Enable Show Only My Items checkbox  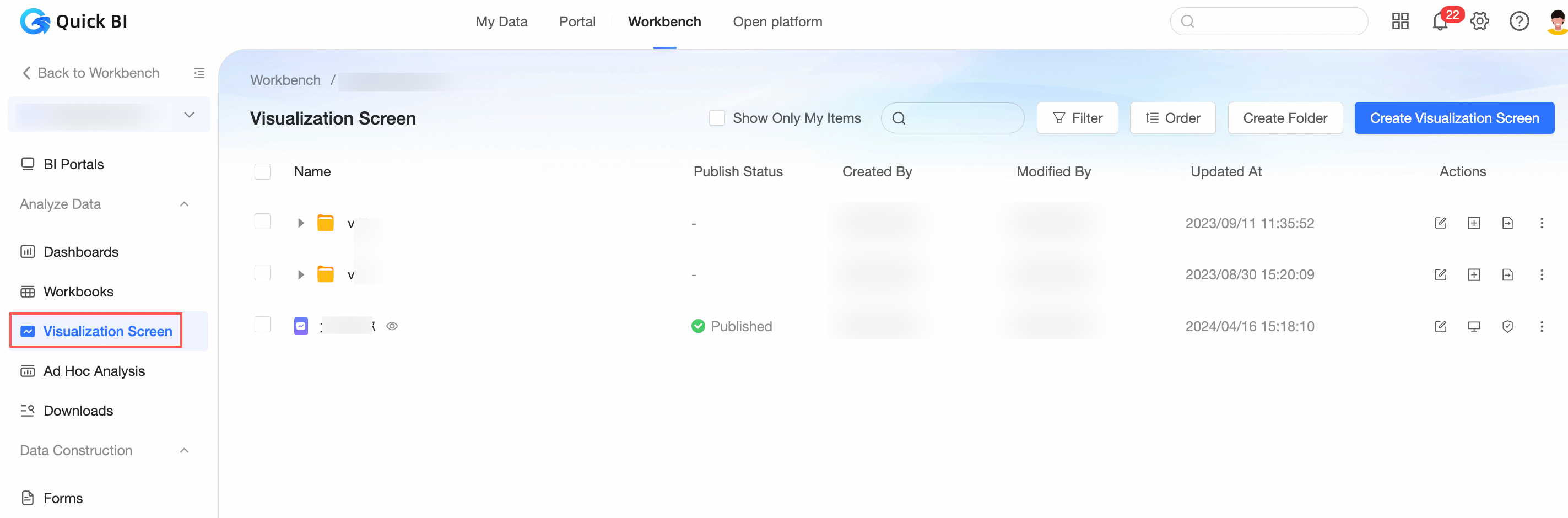click(716, 117)
